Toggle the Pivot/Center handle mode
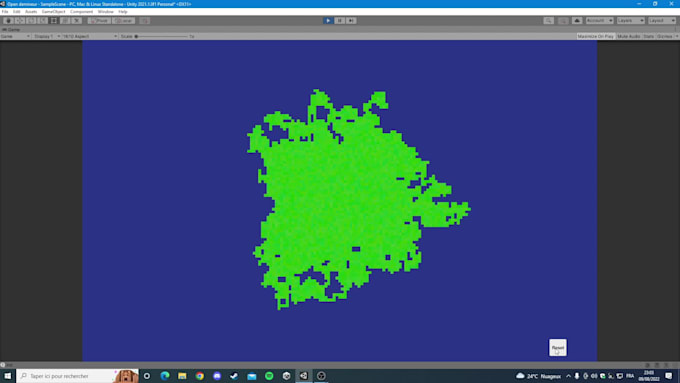Viewport: 680px width, 383px height. tap(99, 20)
